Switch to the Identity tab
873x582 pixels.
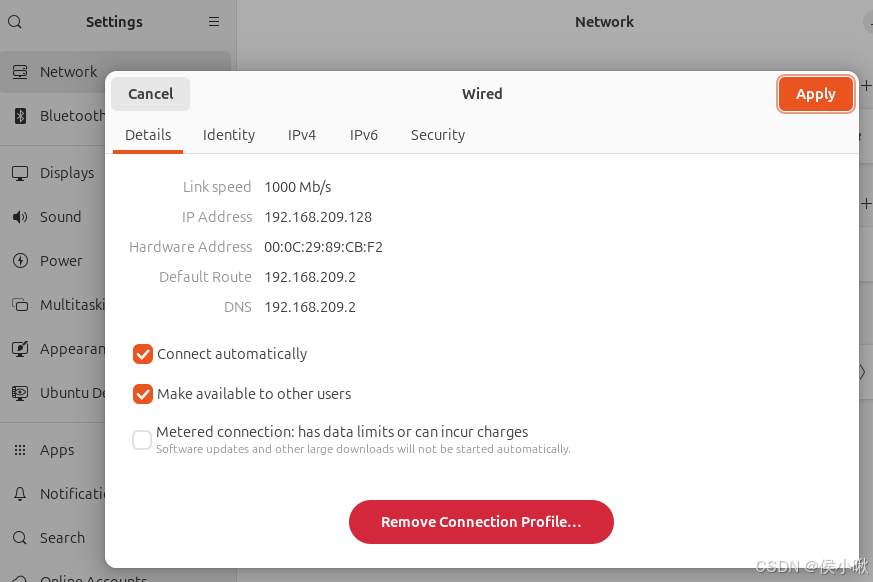pyautogui.click(x=229, y=135)
